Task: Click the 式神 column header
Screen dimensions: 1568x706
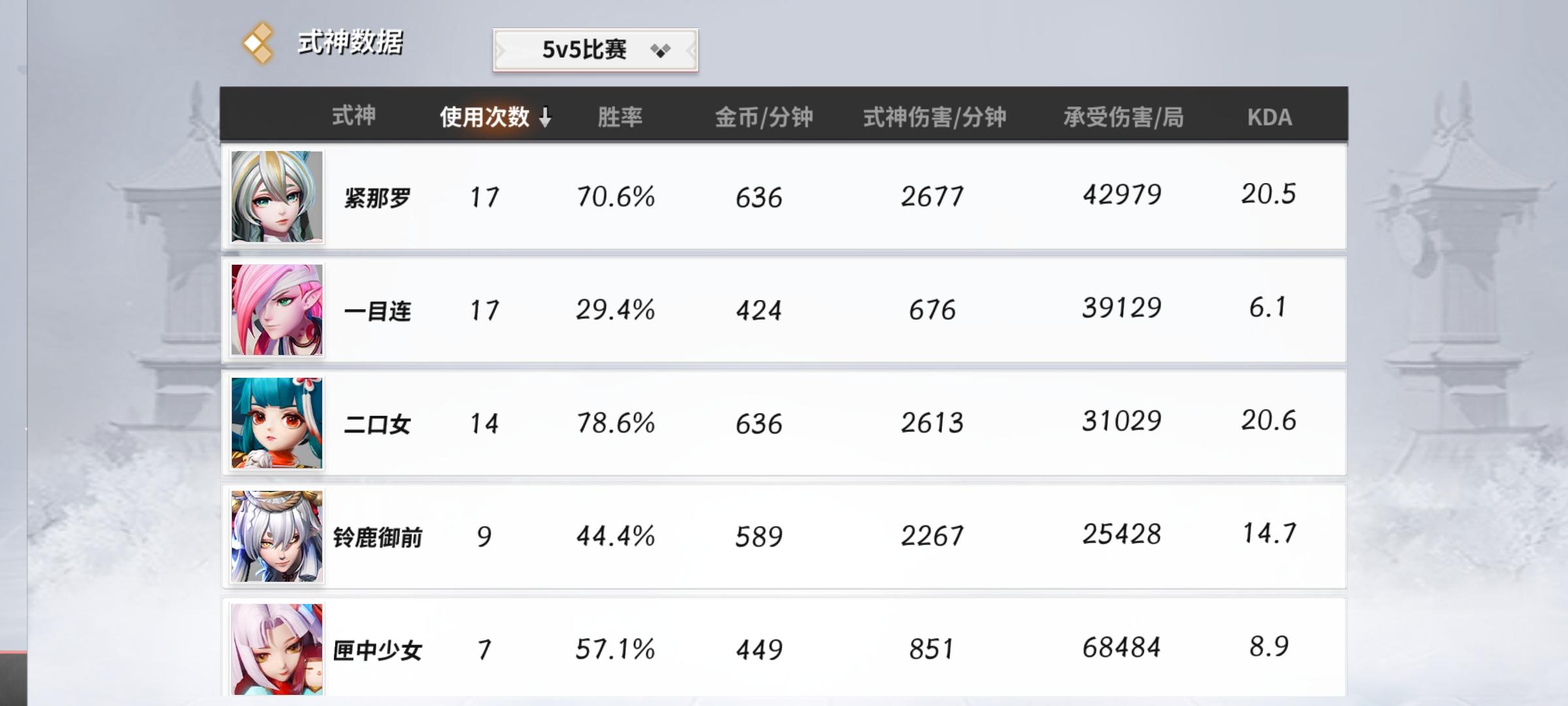Action: coord(353,116)
